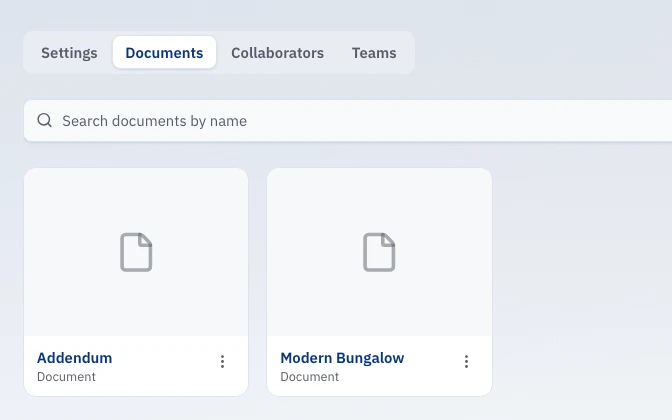
Task: Open the Modern Bungalow document thumbnail
Action: [x=379, y=252]
